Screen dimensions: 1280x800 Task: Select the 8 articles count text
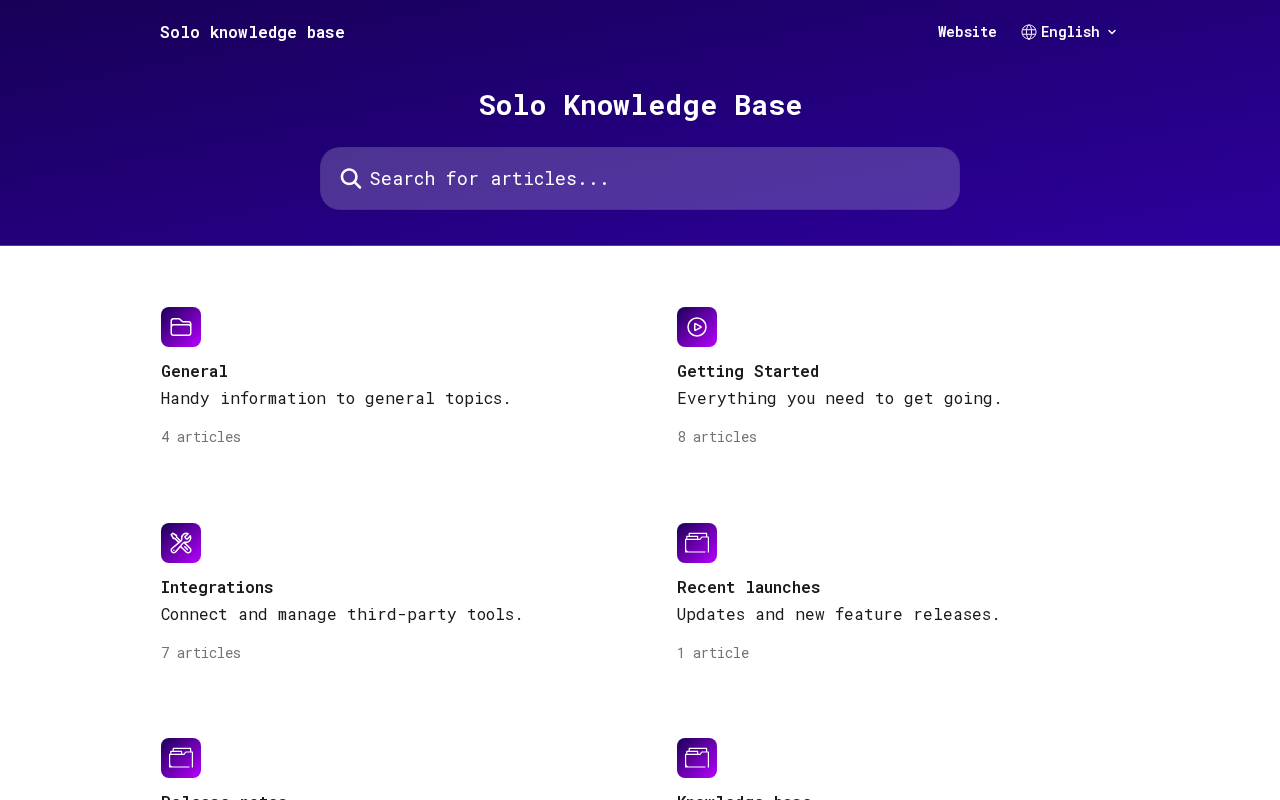tap(717, 437)
